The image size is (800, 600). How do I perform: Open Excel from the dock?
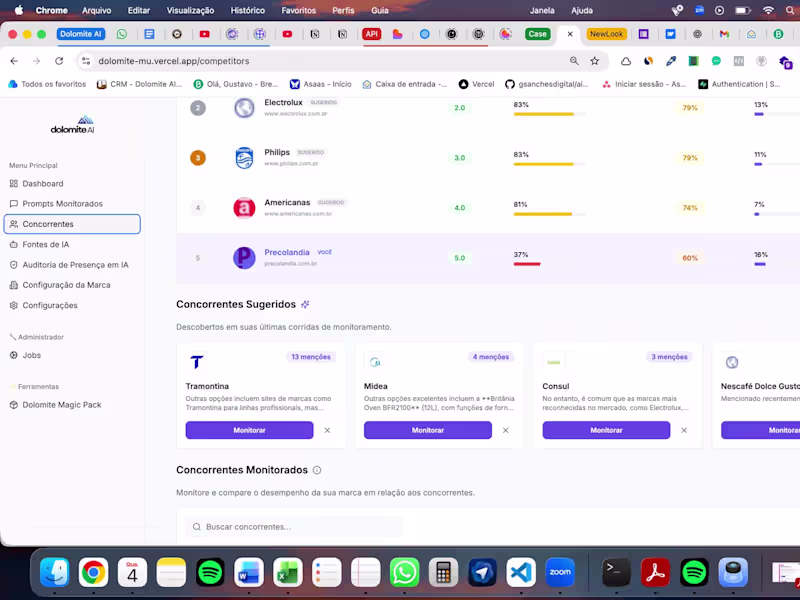(x=288, y=572)
